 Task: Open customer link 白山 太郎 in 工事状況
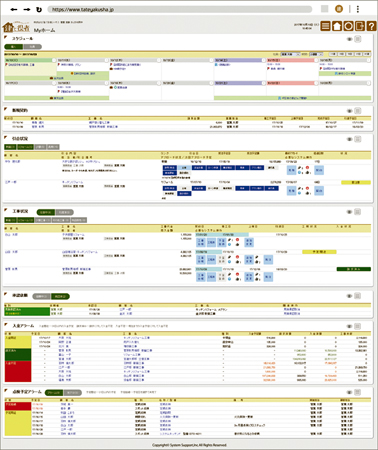click(11, 235)
